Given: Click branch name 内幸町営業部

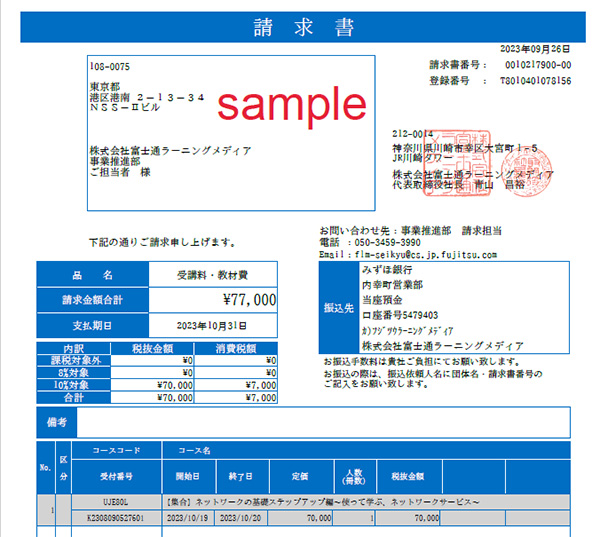Looking at the screenshot, I should pyautogui.click(x=392, y=285).
